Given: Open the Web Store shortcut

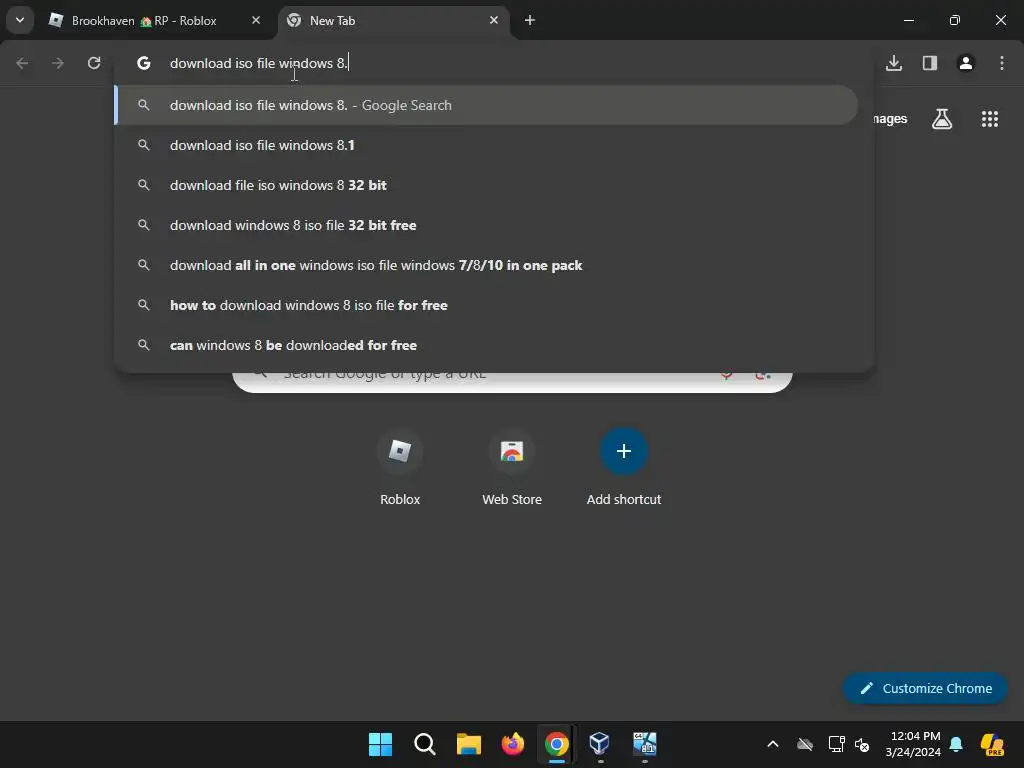Looking at the screenshot, I should 512,467.
